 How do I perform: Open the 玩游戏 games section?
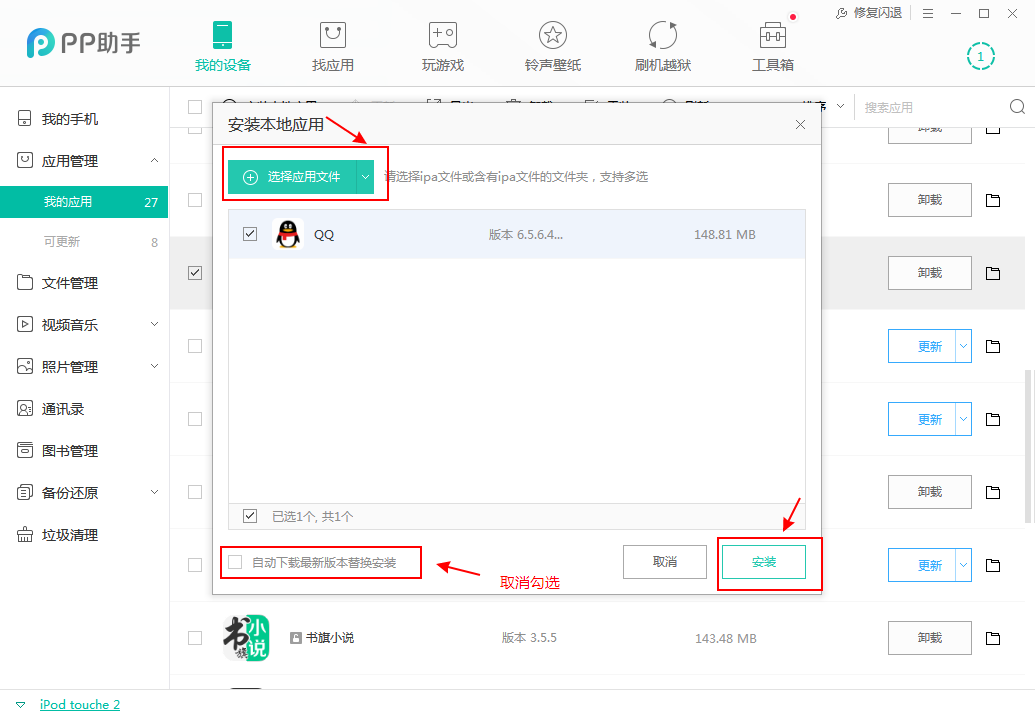tap(442, 45)
